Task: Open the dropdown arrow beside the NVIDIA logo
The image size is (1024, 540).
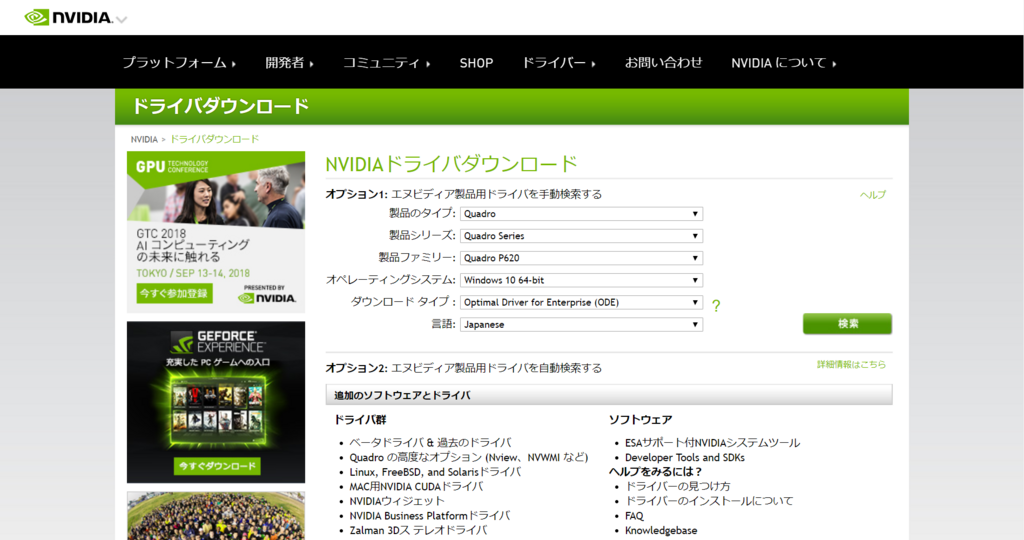Action: [121, 20]
